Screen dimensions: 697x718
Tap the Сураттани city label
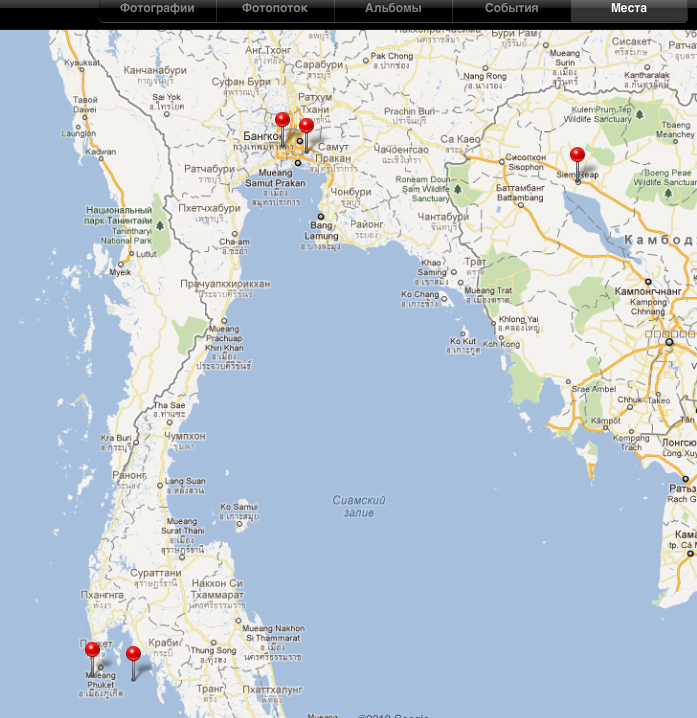pos(155,573)
